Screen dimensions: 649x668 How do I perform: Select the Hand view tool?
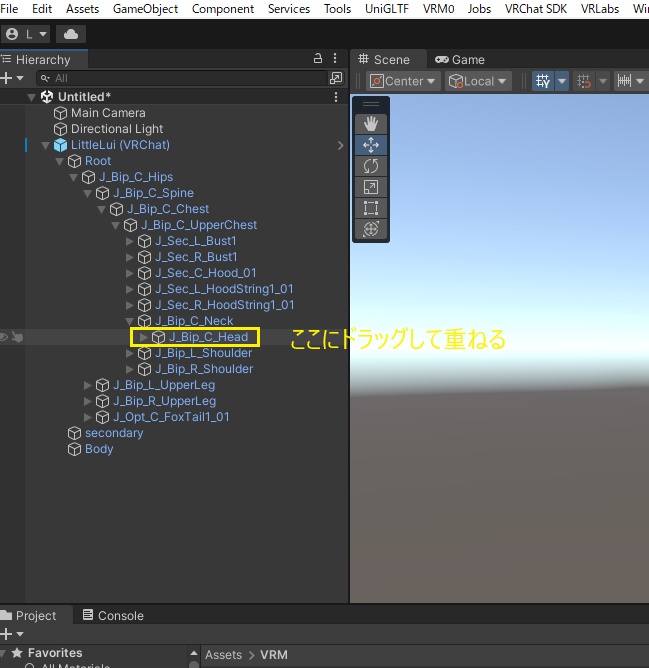pyautogui.click(x=371, y=124)
